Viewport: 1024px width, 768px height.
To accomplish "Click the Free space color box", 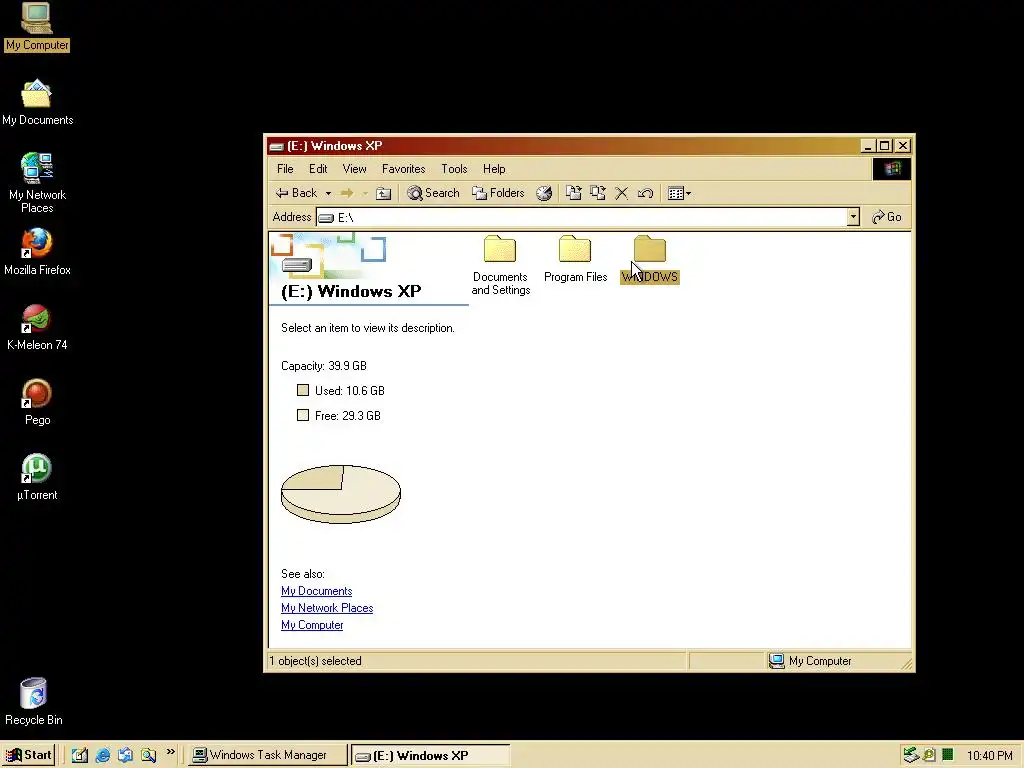I will click(303, 415).
